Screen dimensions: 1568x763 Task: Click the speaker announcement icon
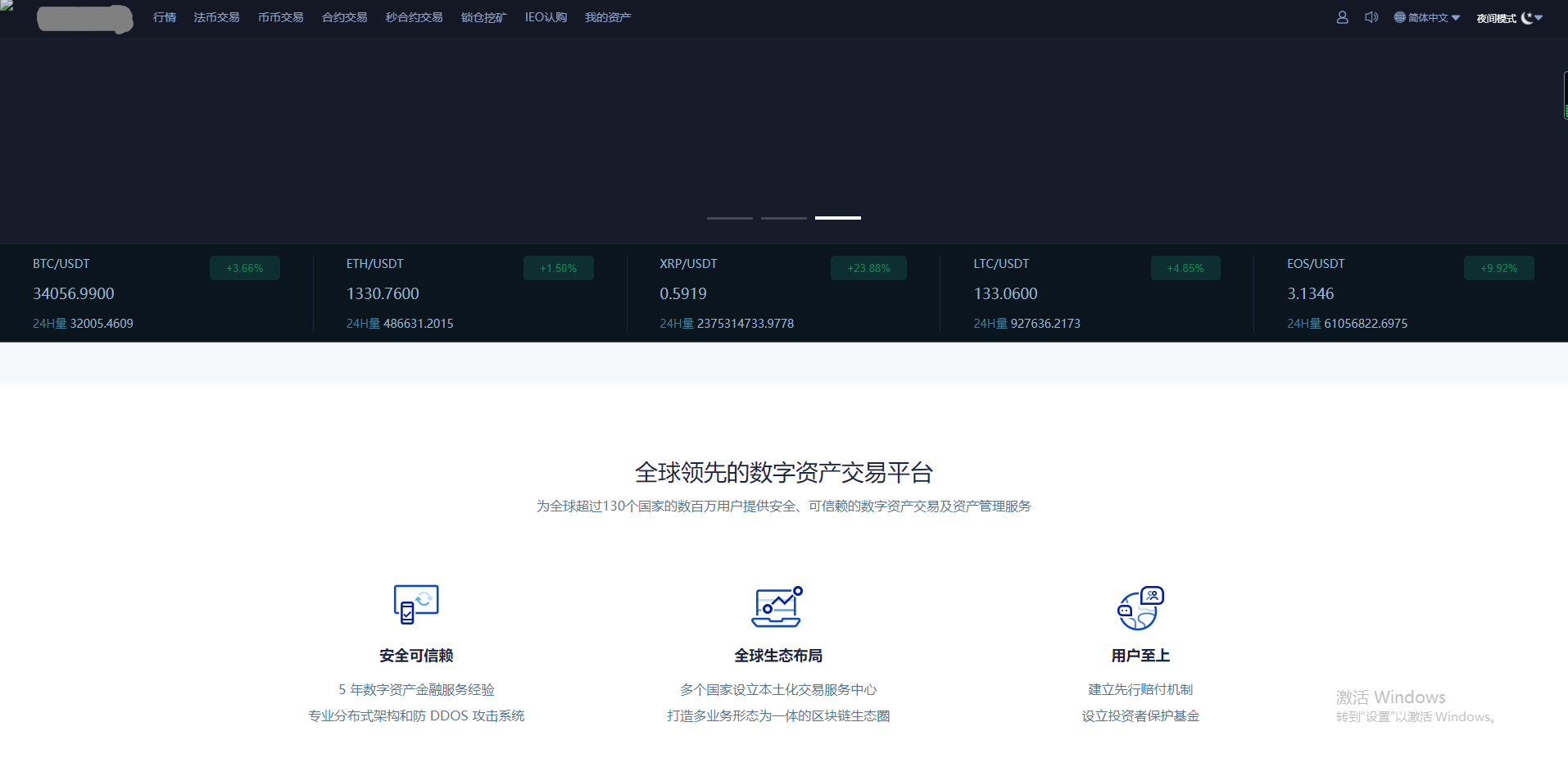[1371, 17]
